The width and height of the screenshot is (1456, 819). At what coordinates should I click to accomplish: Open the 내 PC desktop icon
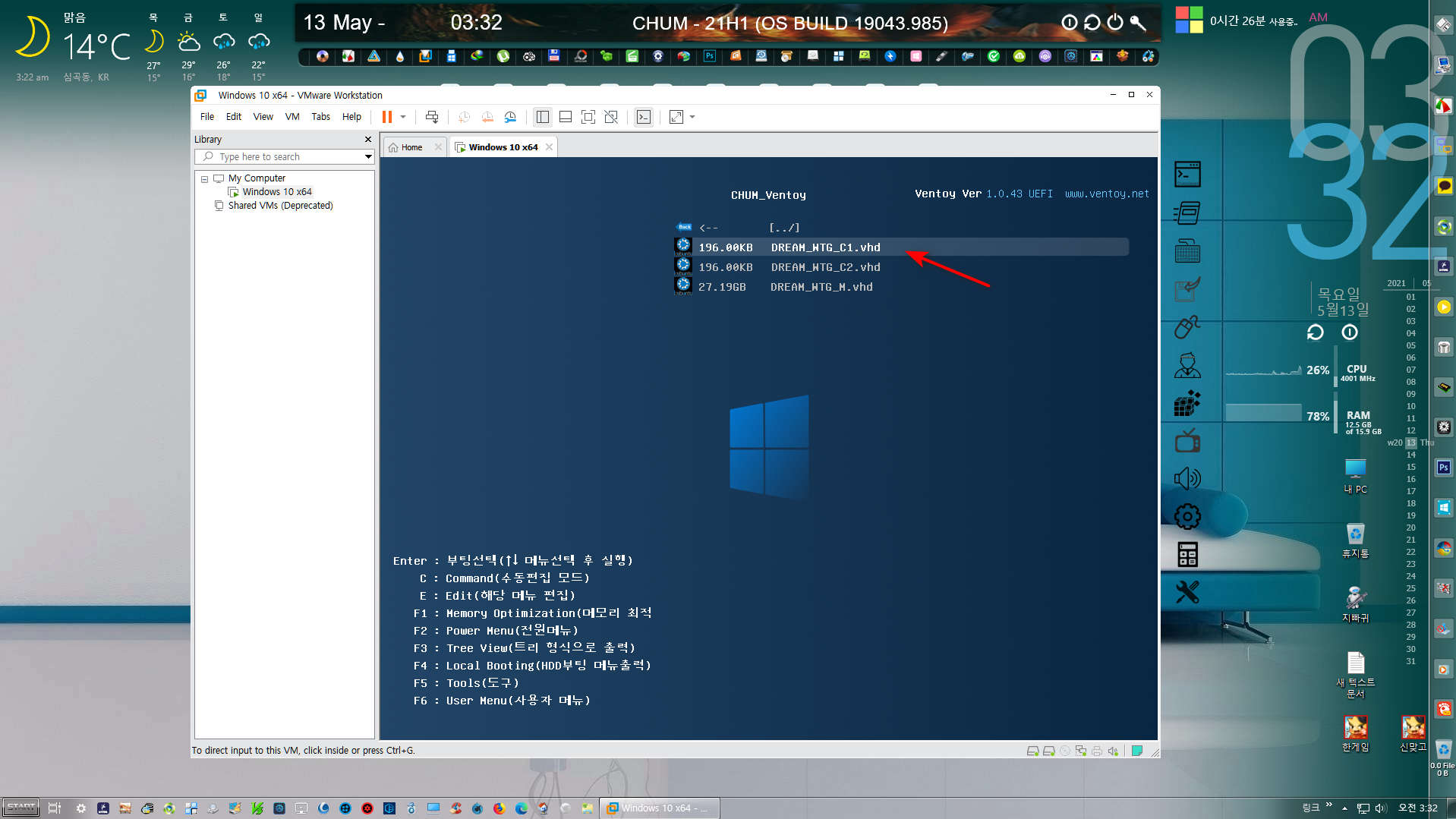pos(1355,476)
